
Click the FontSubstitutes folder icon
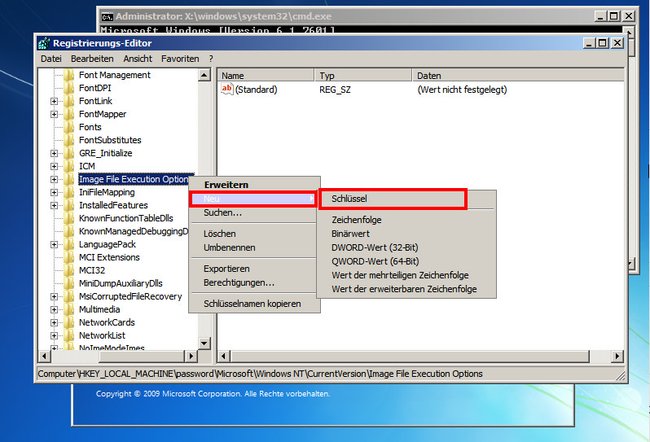point(69,140)
